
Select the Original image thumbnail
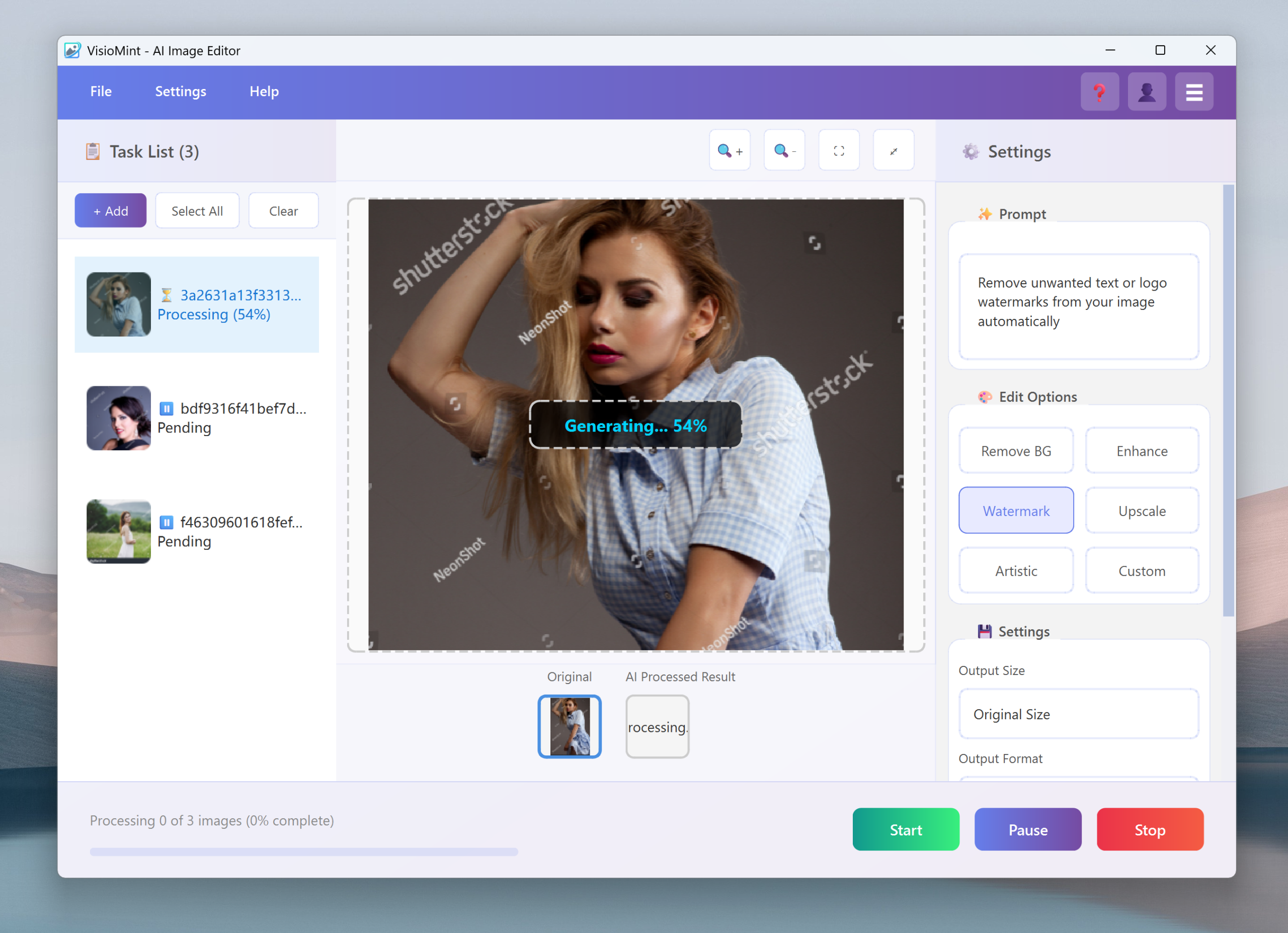(569, 726)
